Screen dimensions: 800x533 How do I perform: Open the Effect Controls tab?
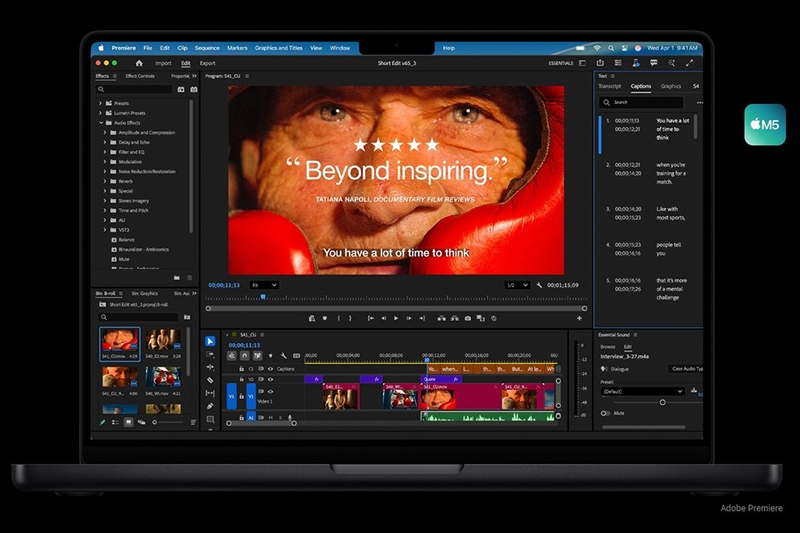pyautogui.click(x=140, y=76)
